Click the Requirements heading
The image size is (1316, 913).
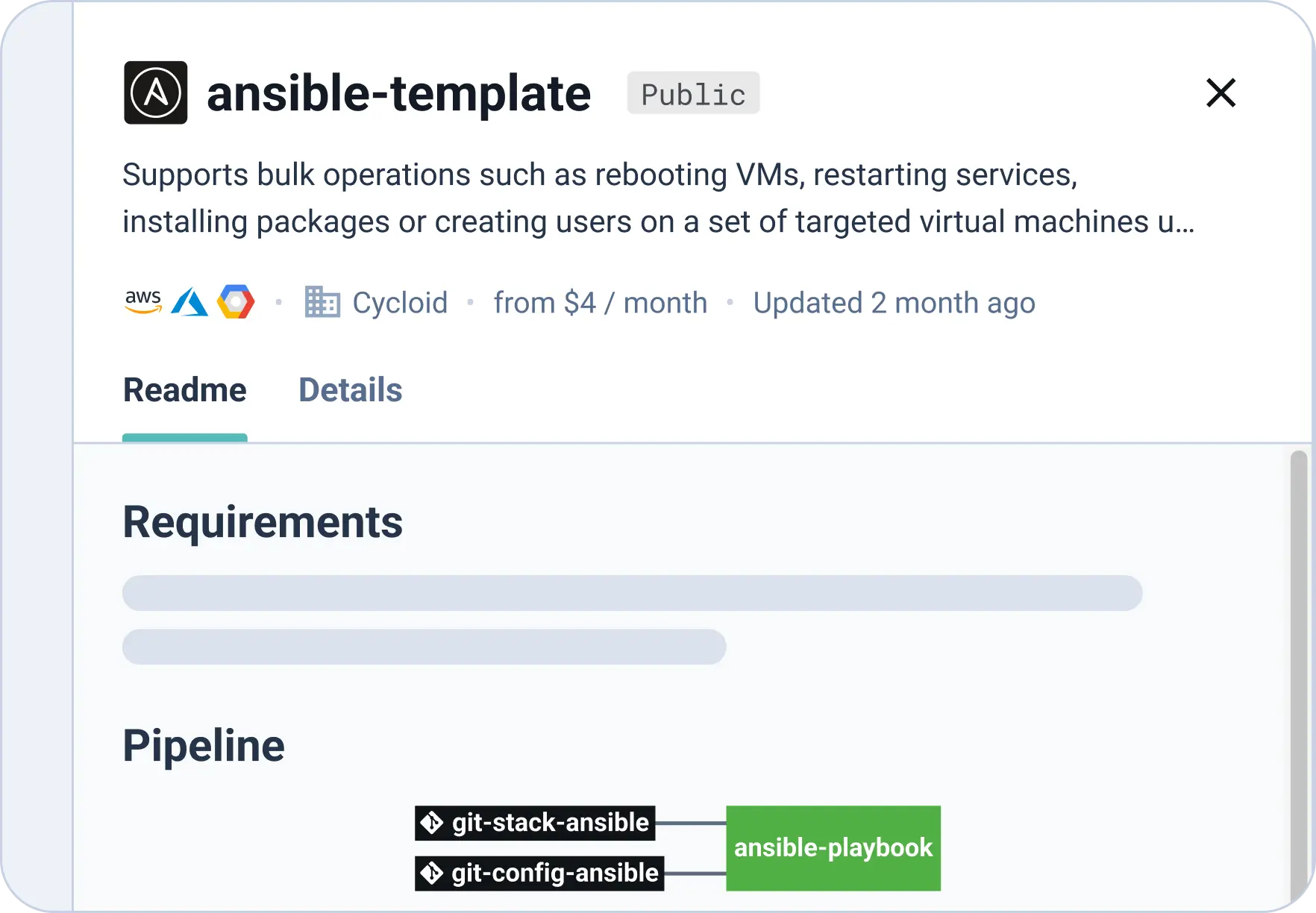click(x=263, y=522)
